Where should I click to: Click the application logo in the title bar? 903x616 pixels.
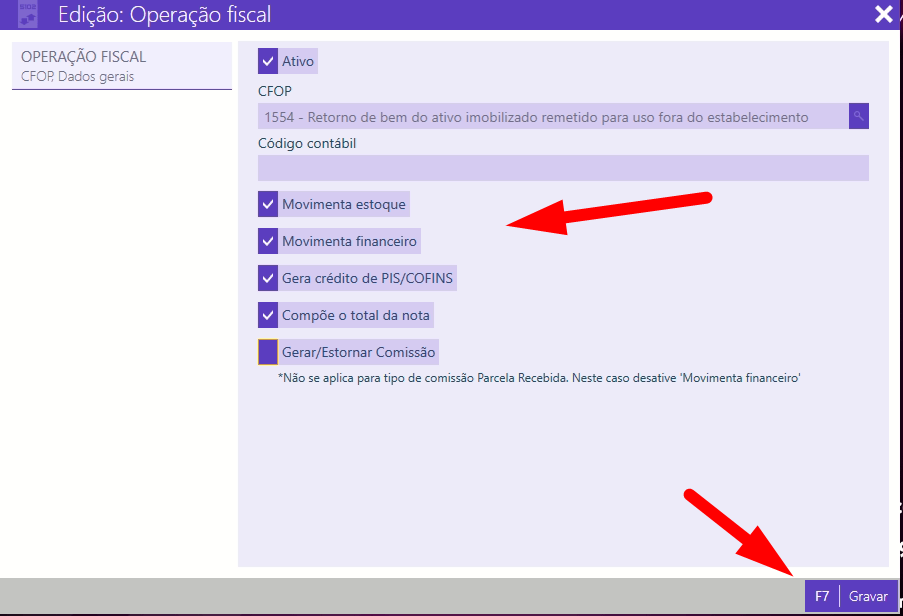tap(29, 14)
